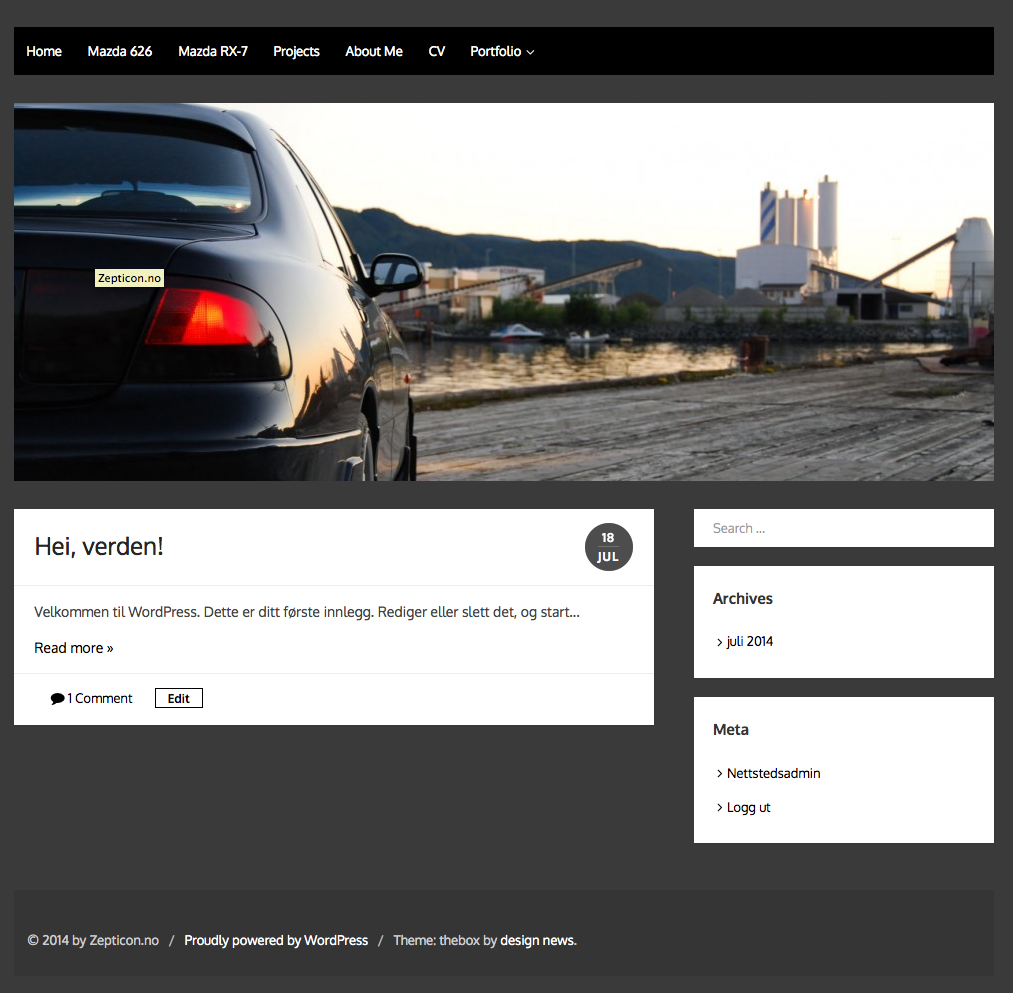The width and height of the screenshot is (1013, 993).
Task: Open the Home menu item
Action: (44, 51)
